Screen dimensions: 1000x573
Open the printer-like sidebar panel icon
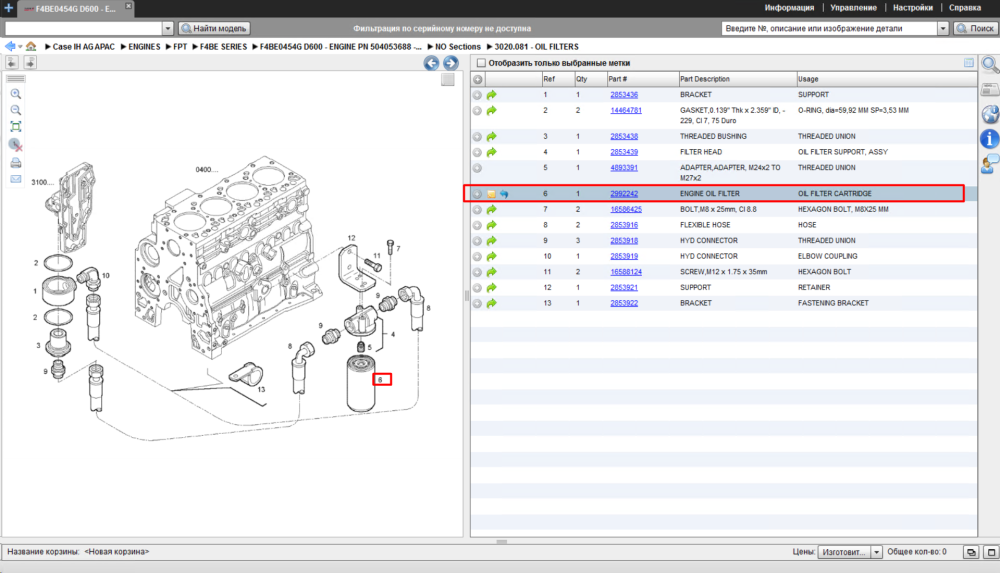990,90
